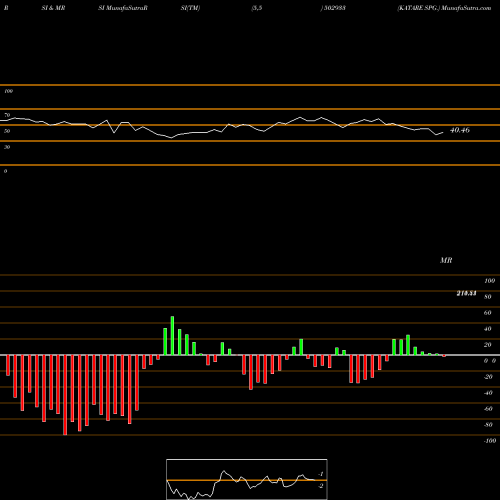Click the -1 label in mini chart
Image resolution: width=500 pixels, height=500 pixels.
click(320, 474)
